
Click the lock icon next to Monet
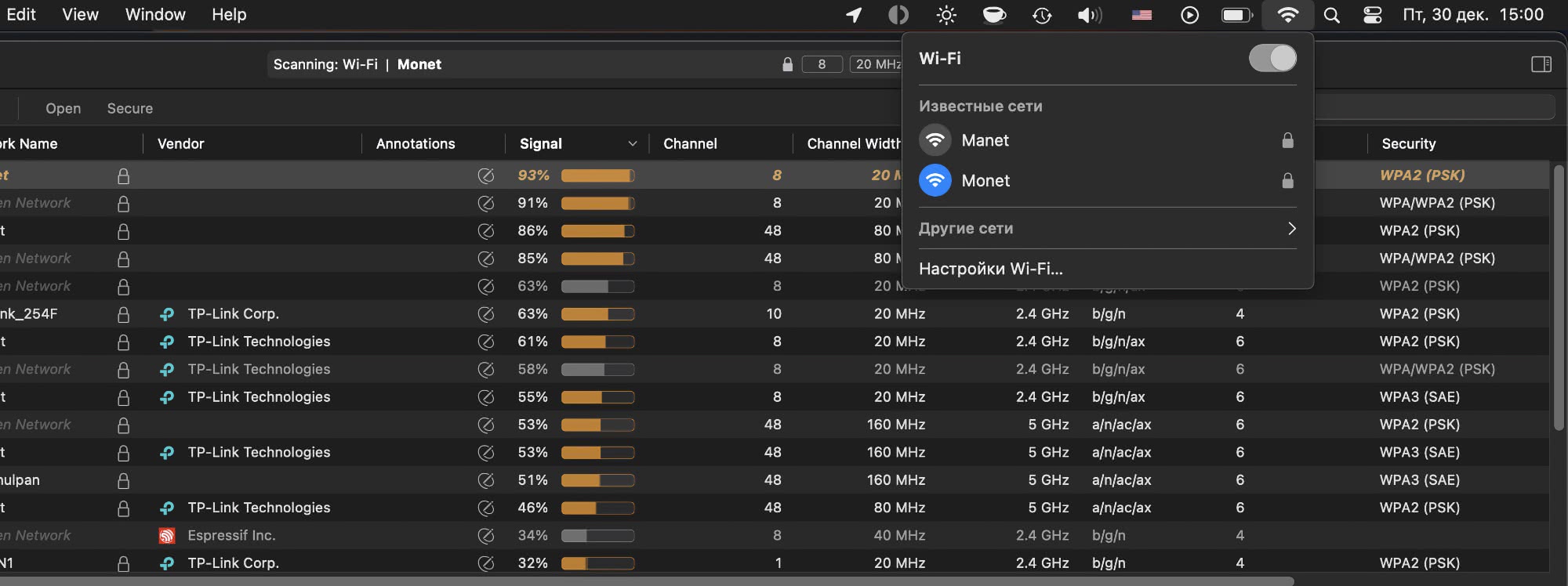tap(1287, 181)
